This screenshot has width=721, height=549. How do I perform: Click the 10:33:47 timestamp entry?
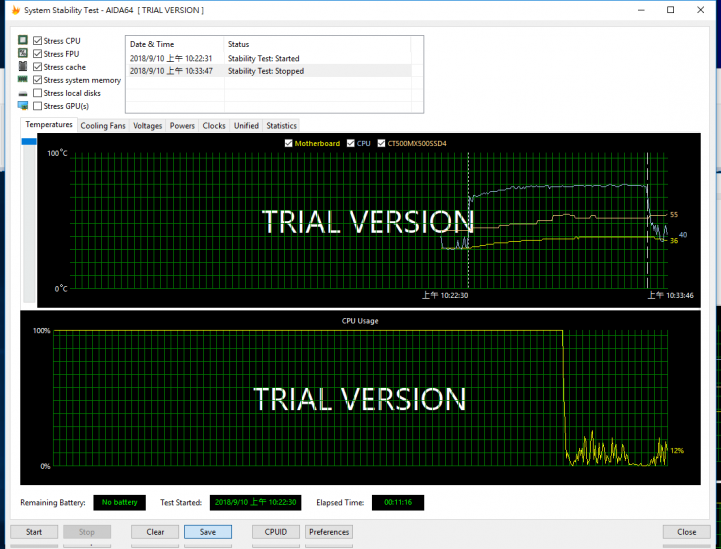click(171, 71)
